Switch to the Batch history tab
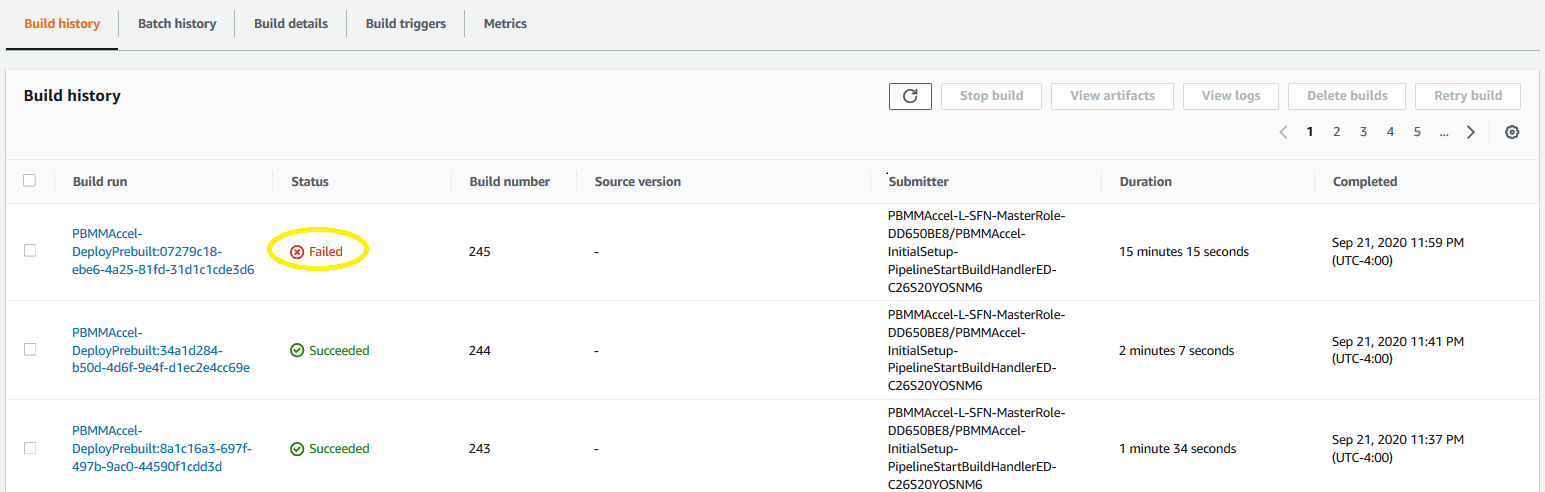The width and height of the screenshot is (1545, 492). [x=177, y=24]
